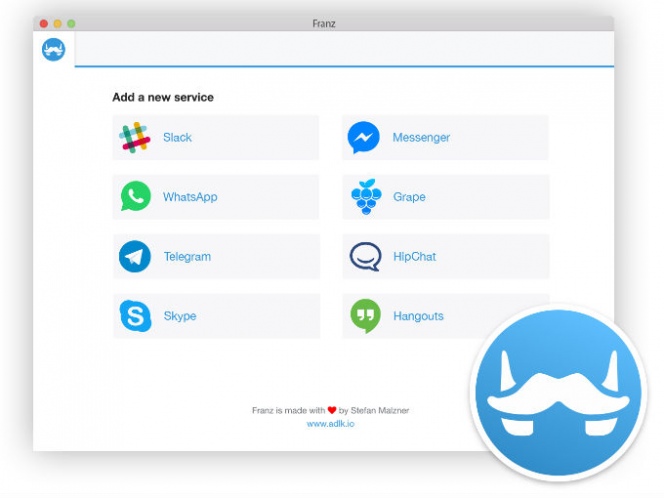664x498 pixels.
Task: Choose the Telegram paper plane icon
Action: coord(134,257)
